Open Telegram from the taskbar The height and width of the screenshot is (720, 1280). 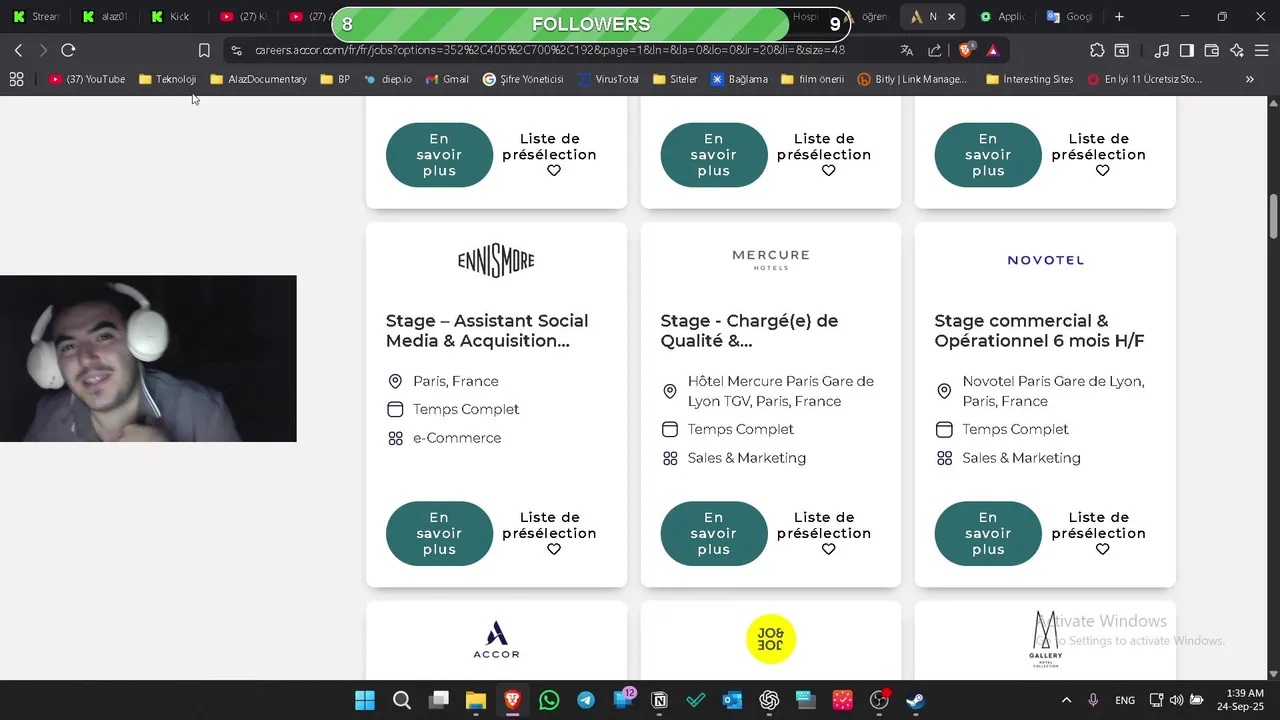(586, 700)
